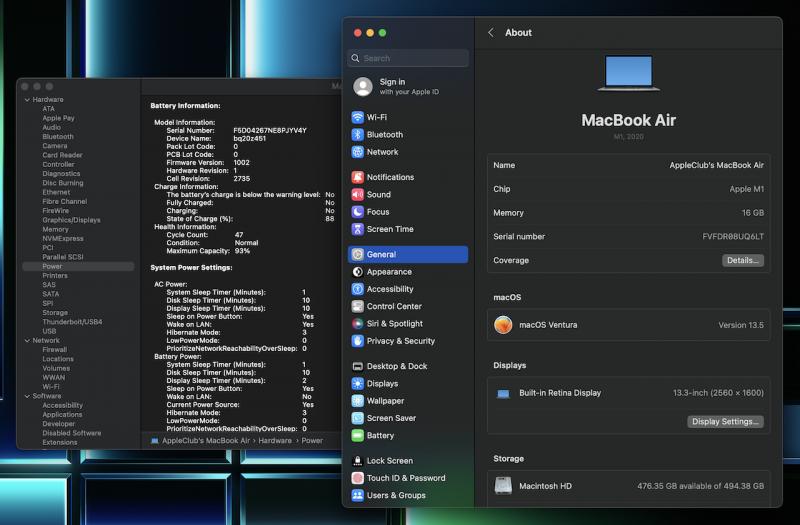Viewport: 800px width, 525px height.
Task: Click Cycle Count value 47
Action: [x=239, y=235]
